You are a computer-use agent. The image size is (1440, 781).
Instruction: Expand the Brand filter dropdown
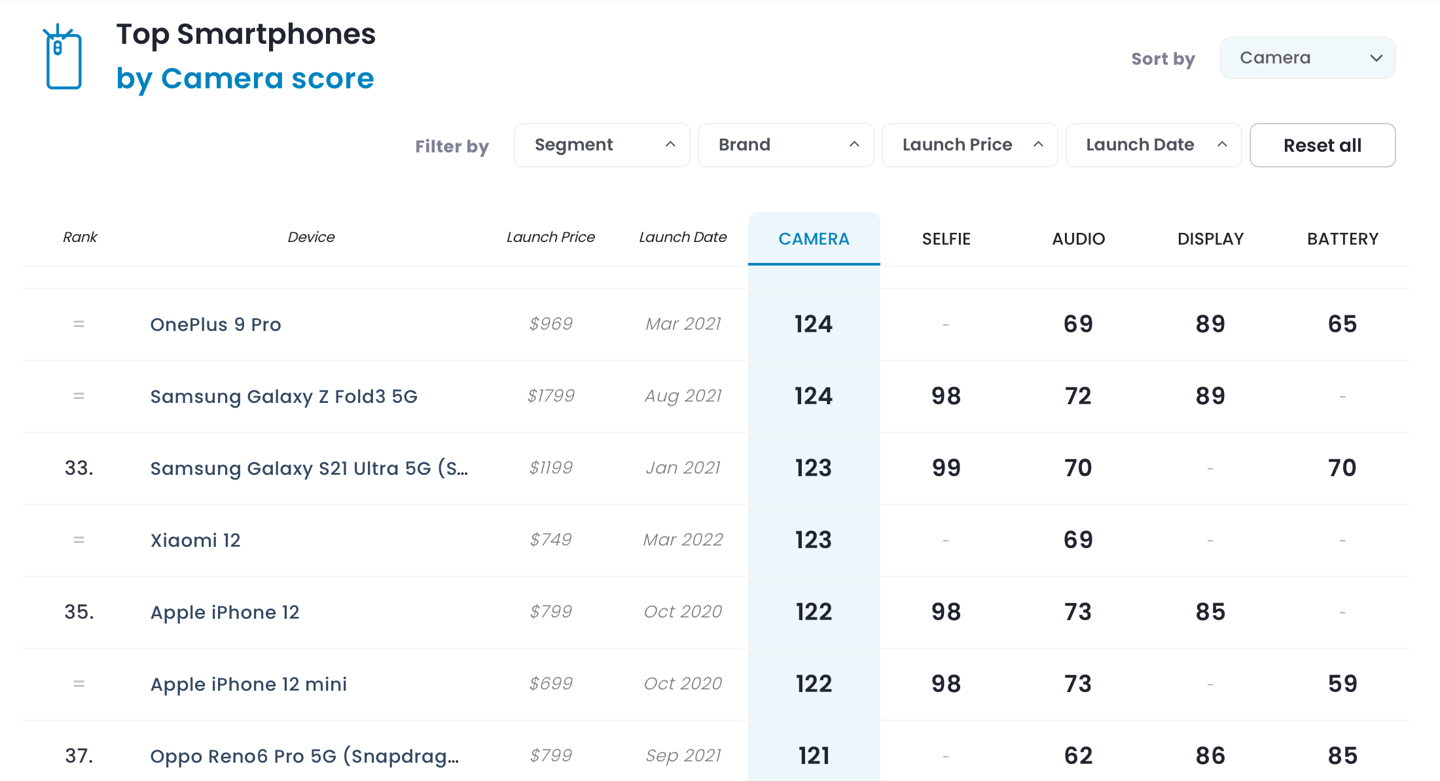coord(785,145)
